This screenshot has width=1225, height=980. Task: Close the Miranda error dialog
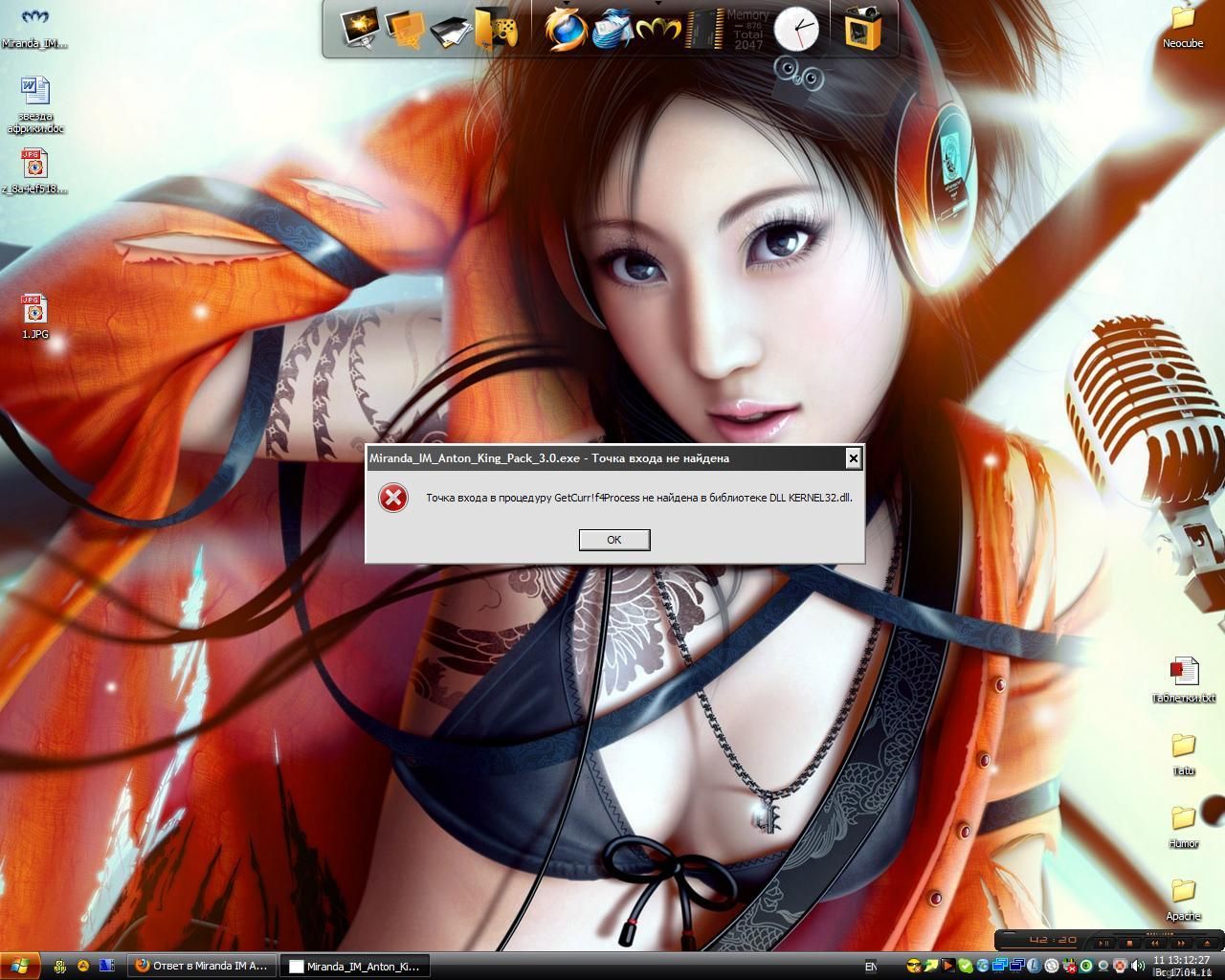pos(853,458)
